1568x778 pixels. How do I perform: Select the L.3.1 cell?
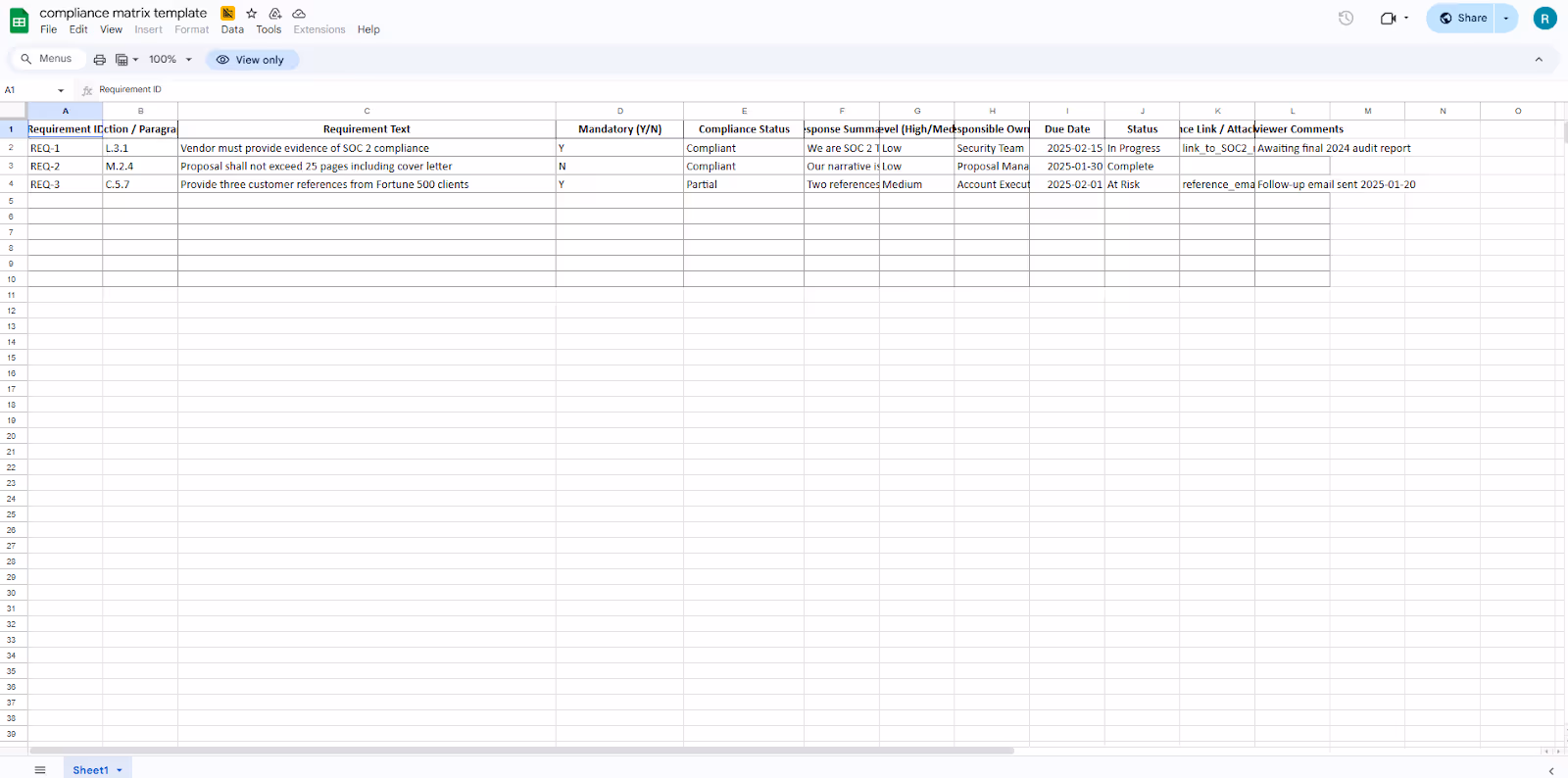[x=140, y=148]
